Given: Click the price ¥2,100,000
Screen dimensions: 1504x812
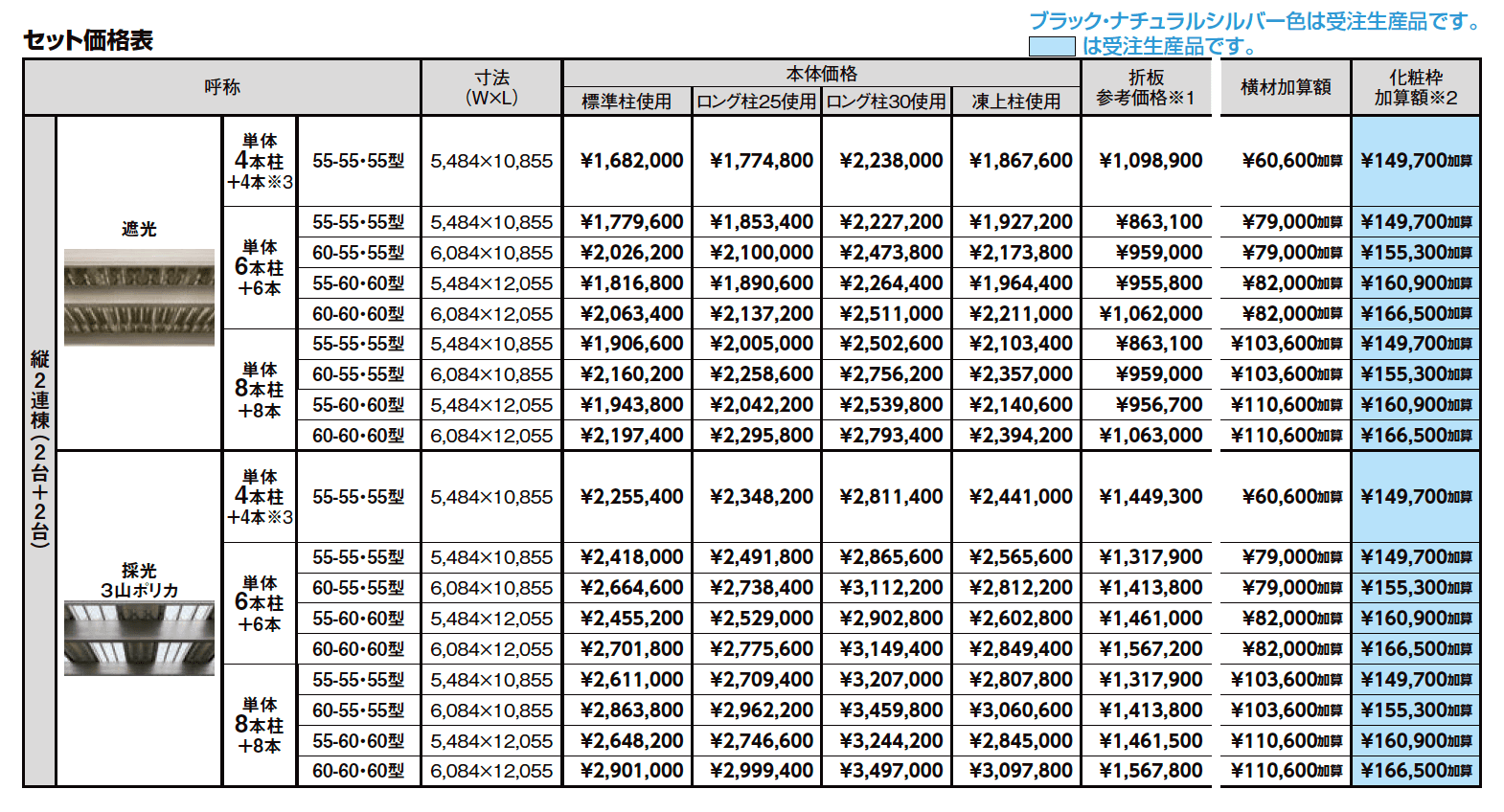Looking at the screenshot, I should tap(762, 253).
